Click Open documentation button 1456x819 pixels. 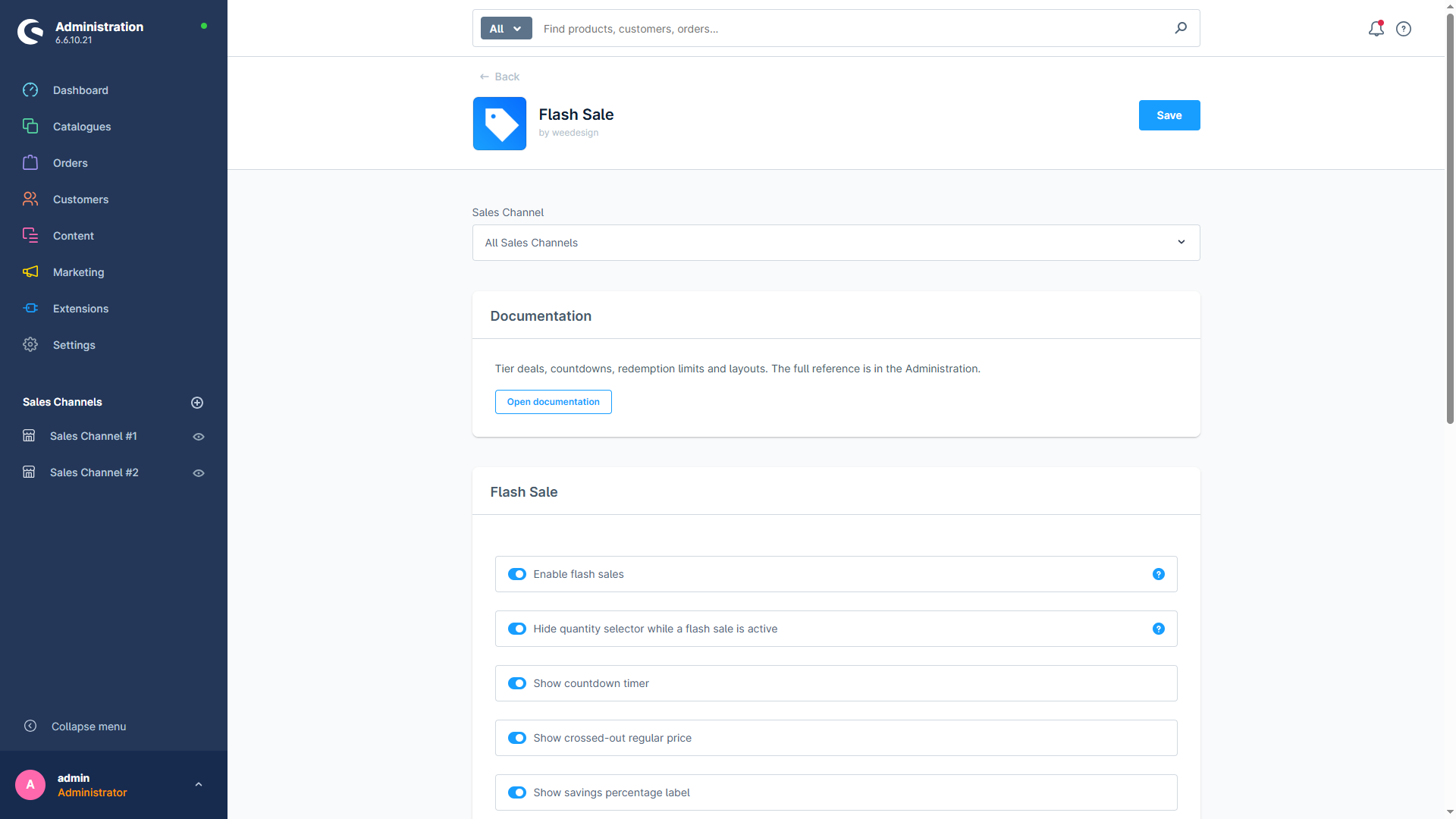(x=554, y=402)
